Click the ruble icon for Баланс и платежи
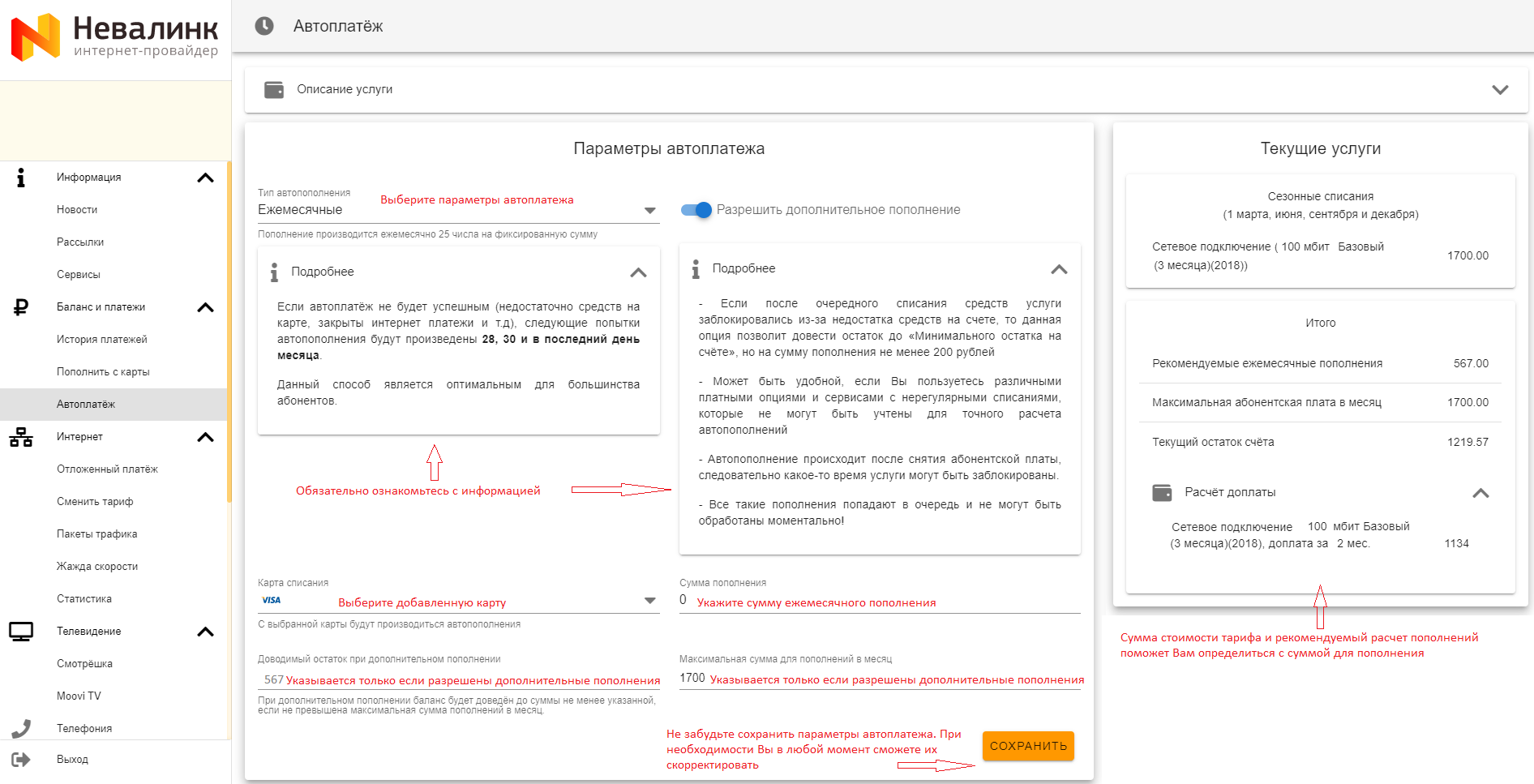This screenshot has width=1534, height=784. click(21, 307)
